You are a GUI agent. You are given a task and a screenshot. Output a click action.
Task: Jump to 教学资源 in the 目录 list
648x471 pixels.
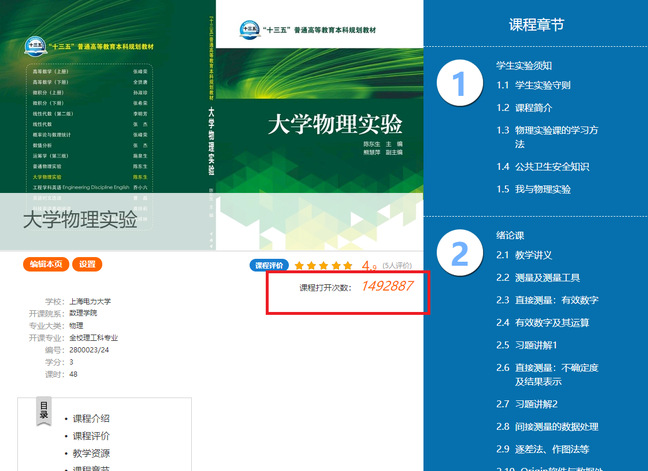[x=92, y=453]
